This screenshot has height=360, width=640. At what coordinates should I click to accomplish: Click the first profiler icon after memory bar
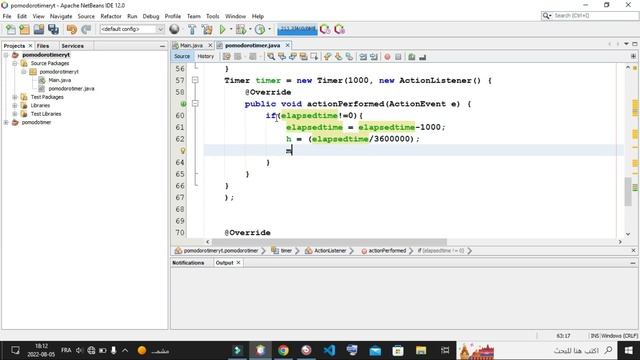[x=325, y=29]
